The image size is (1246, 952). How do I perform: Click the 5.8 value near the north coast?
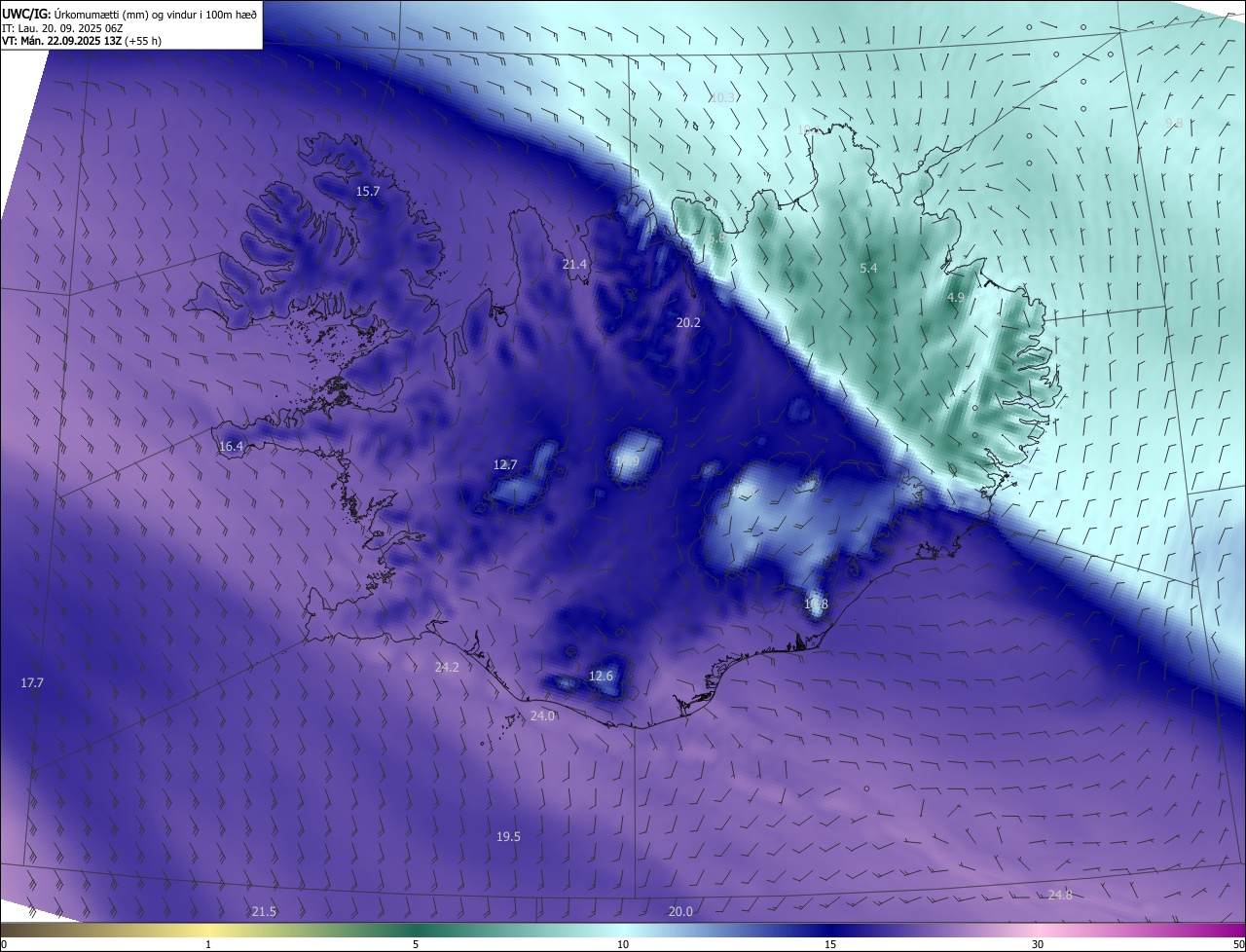716,238
